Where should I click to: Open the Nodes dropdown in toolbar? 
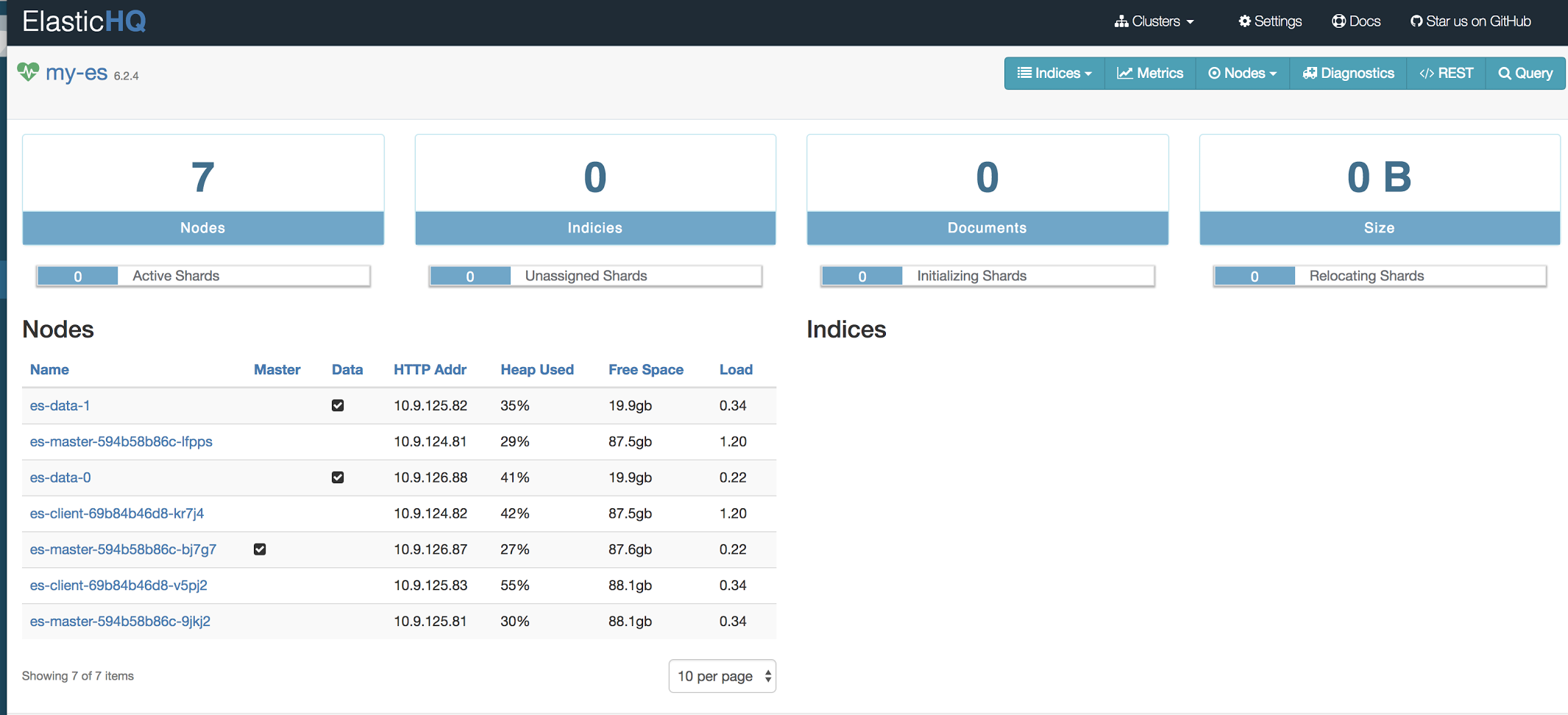click(1243, 74)
